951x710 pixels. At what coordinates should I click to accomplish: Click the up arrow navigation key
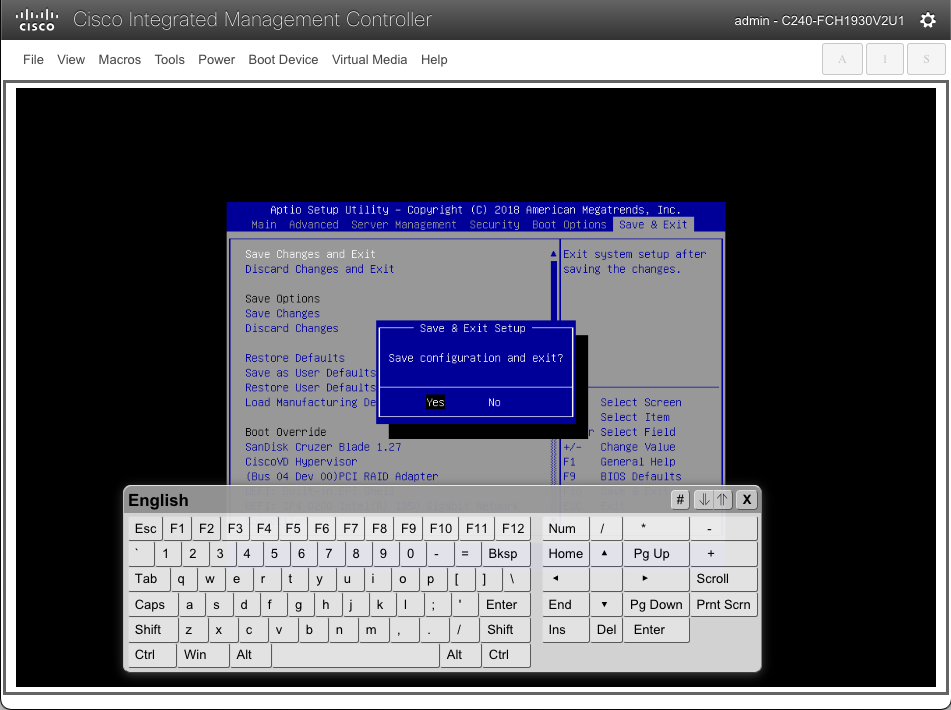point(604,553)
